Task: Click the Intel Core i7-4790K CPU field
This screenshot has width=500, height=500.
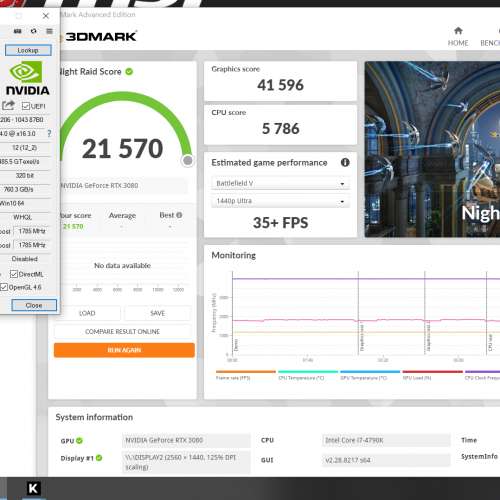Action: [x=386, y=440]
